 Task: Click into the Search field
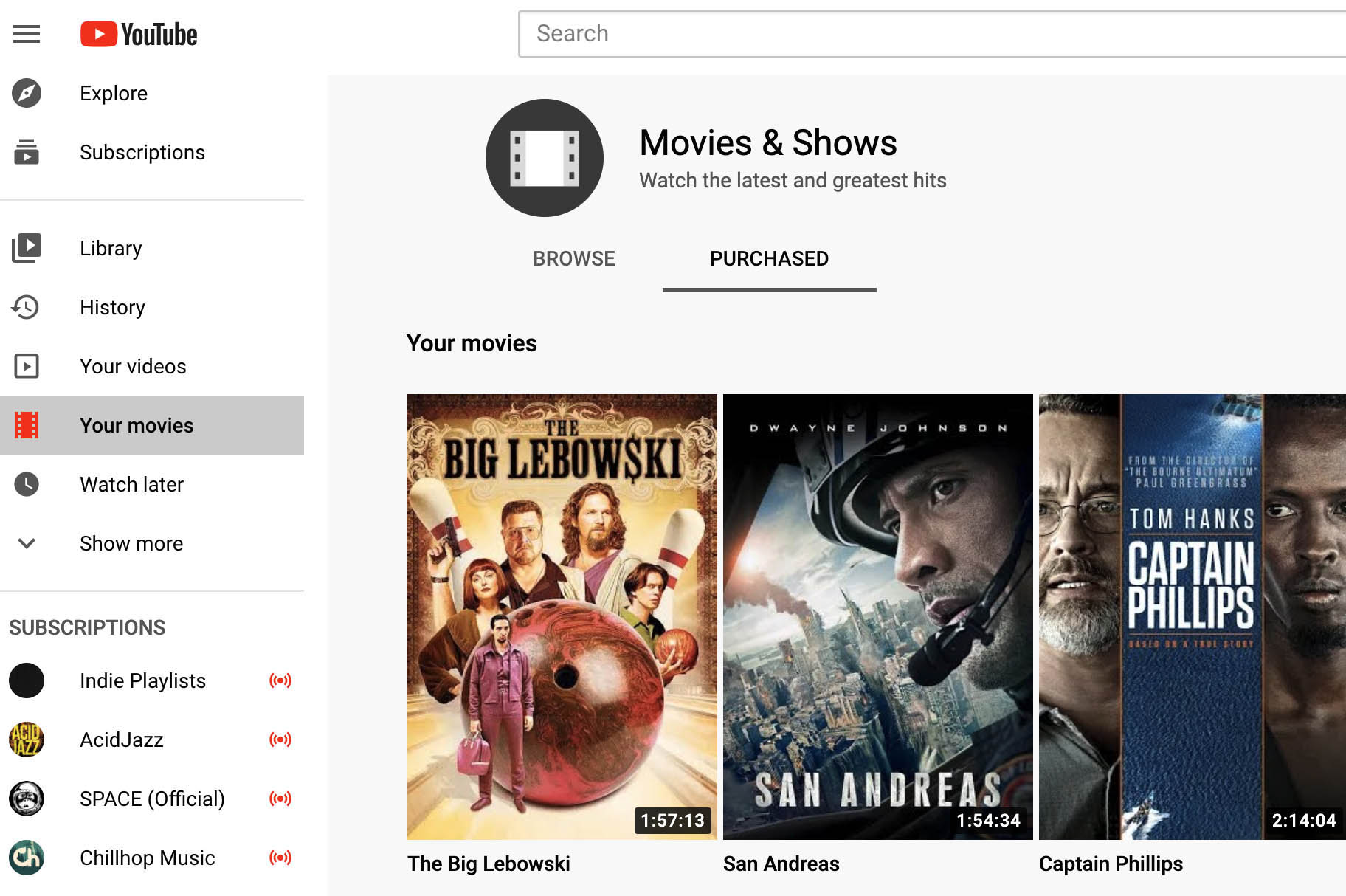point(932,34)
